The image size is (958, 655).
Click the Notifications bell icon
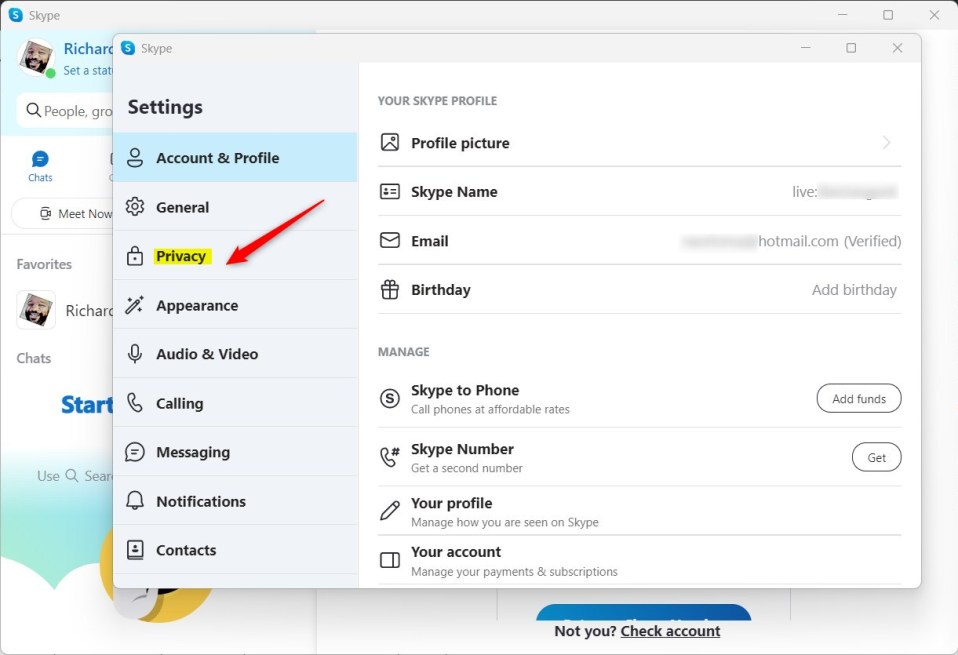[x=134, y=500]
